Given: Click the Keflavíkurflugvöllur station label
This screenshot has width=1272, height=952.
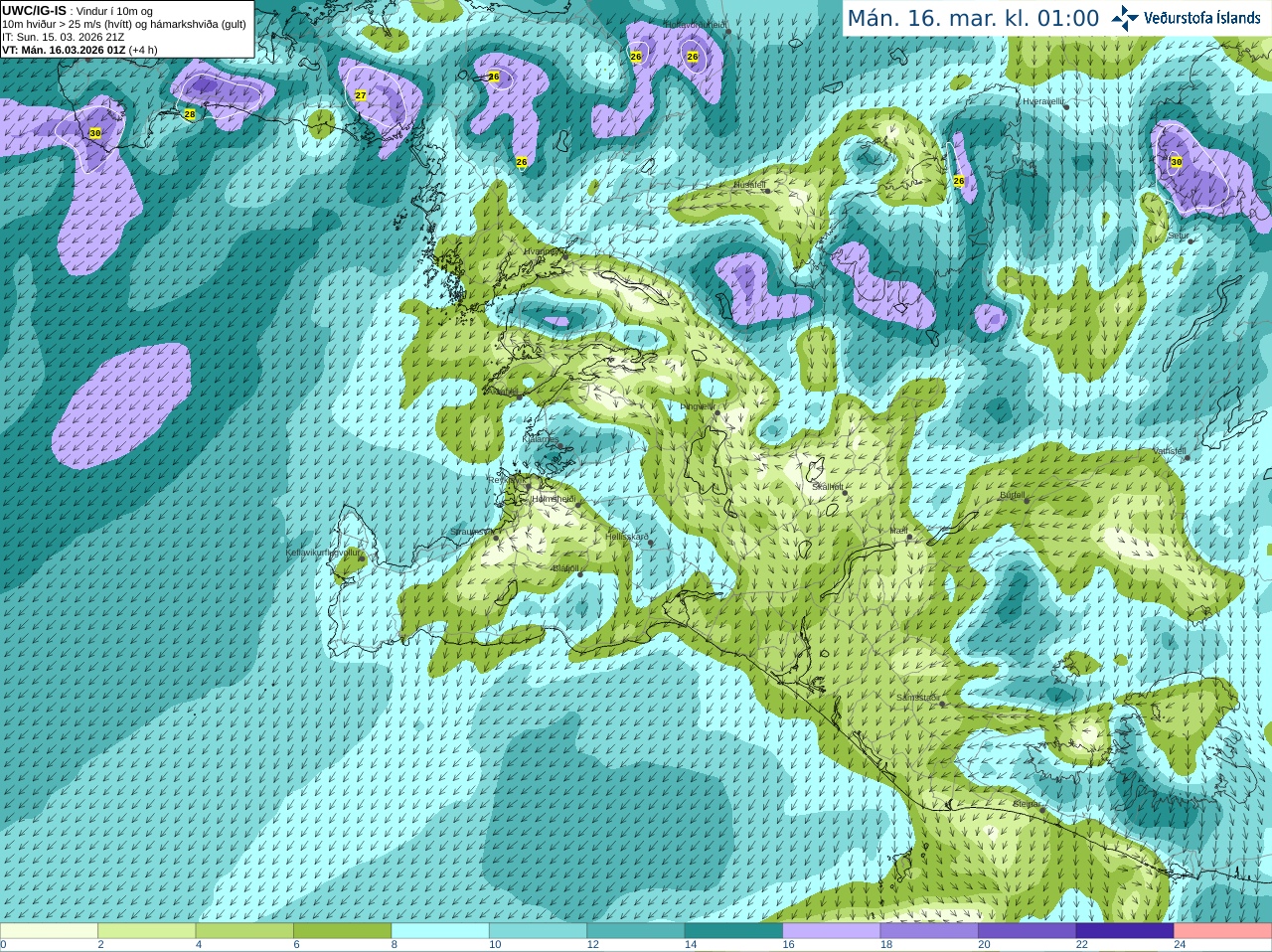Looking at the screenshot, I should point(323,552).
